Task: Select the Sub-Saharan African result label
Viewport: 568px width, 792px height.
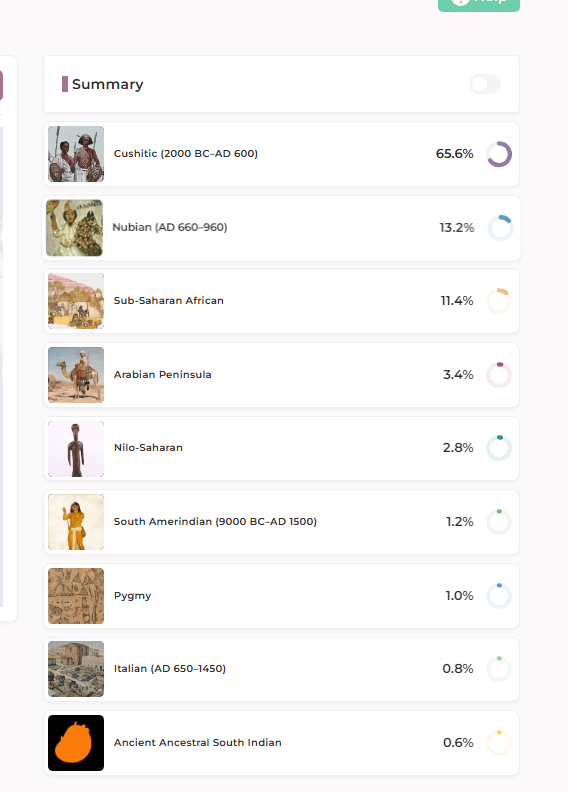Action: pyautogui.click(x=169, y=301)
